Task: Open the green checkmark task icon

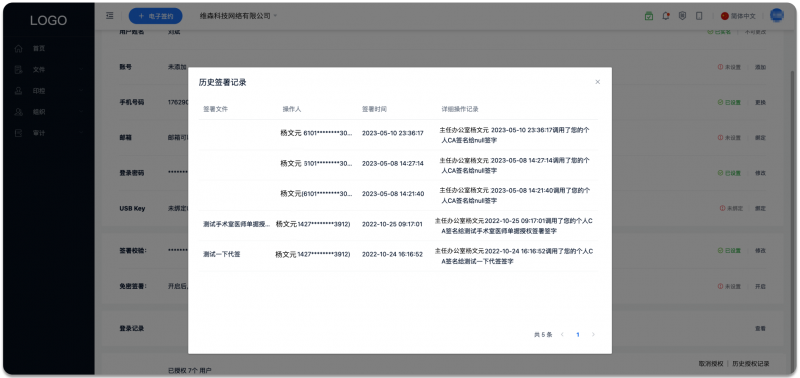Action: [648, 16]
